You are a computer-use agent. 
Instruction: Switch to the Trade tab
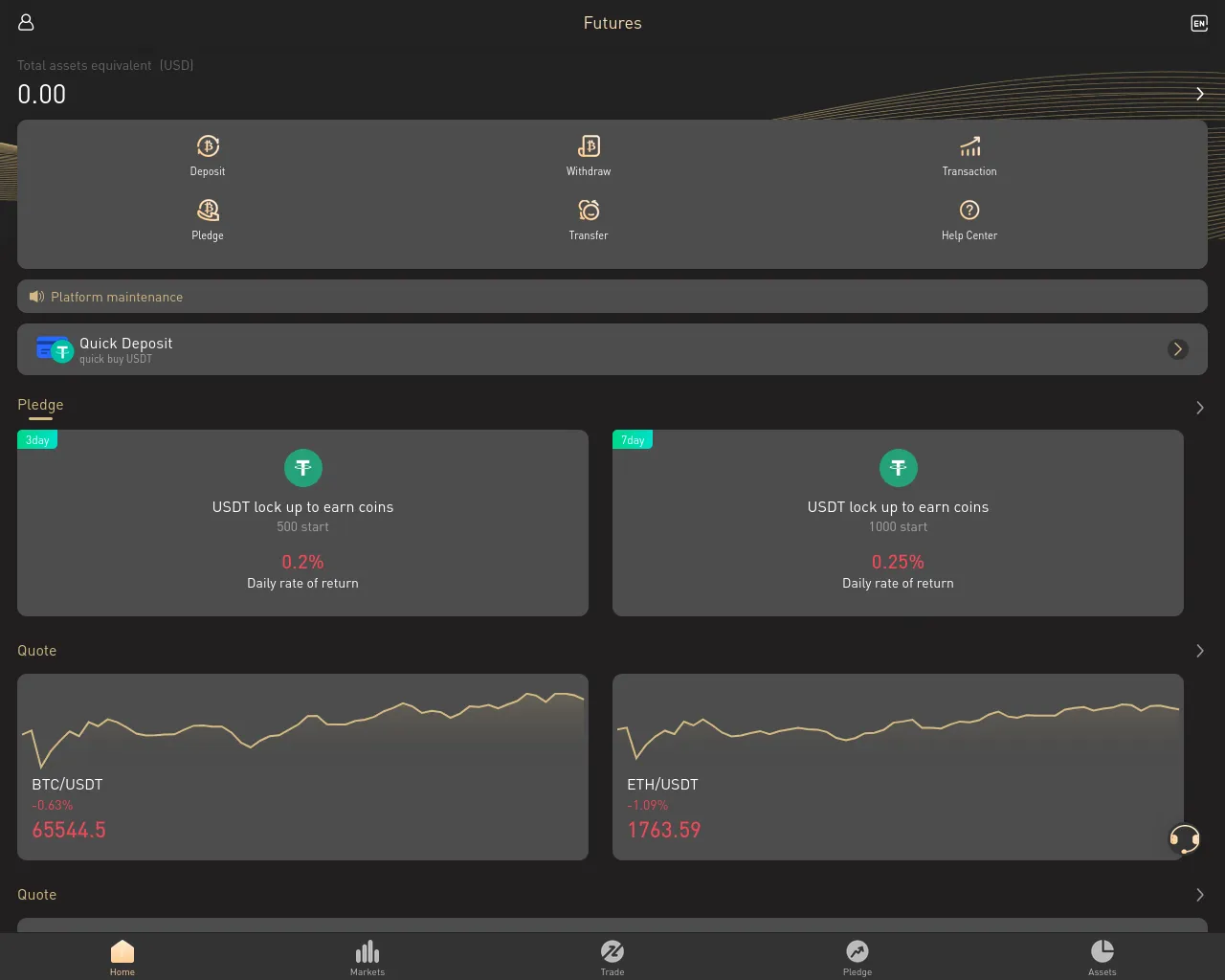click(x=612, y=957)
